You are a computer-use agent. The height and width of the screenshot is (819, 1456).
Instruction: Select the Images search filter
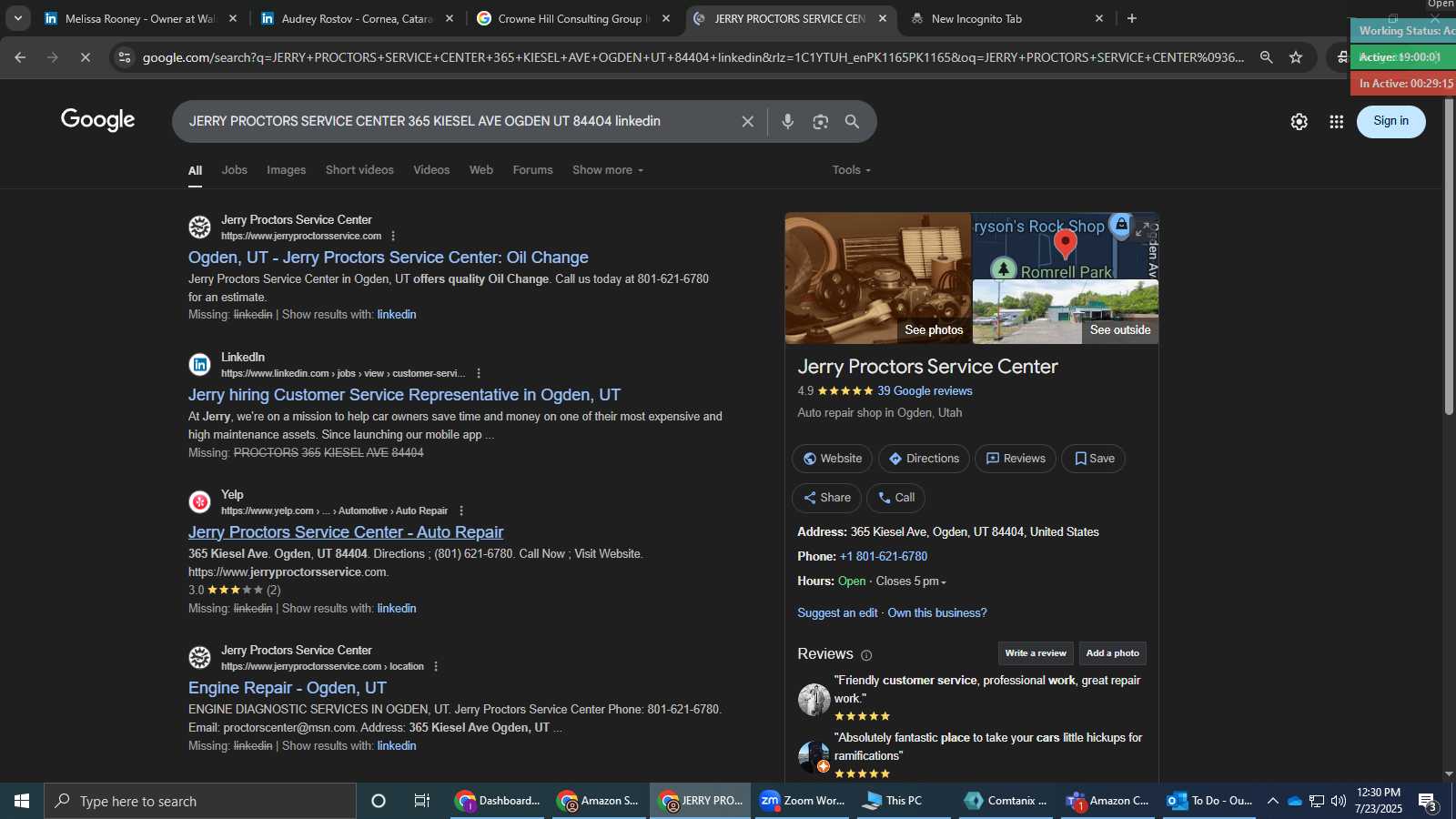tap(286, 170)
